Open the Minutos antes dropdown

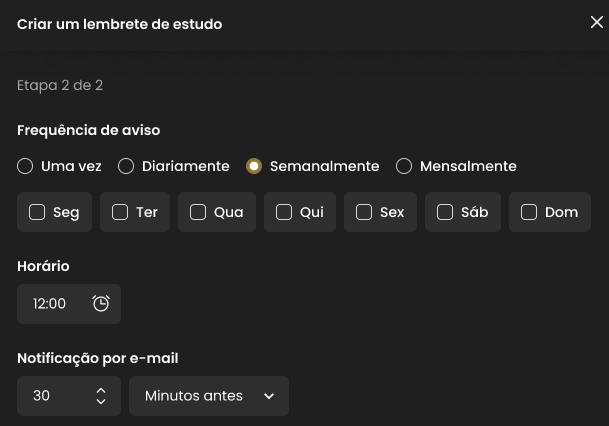coord(209,396)
